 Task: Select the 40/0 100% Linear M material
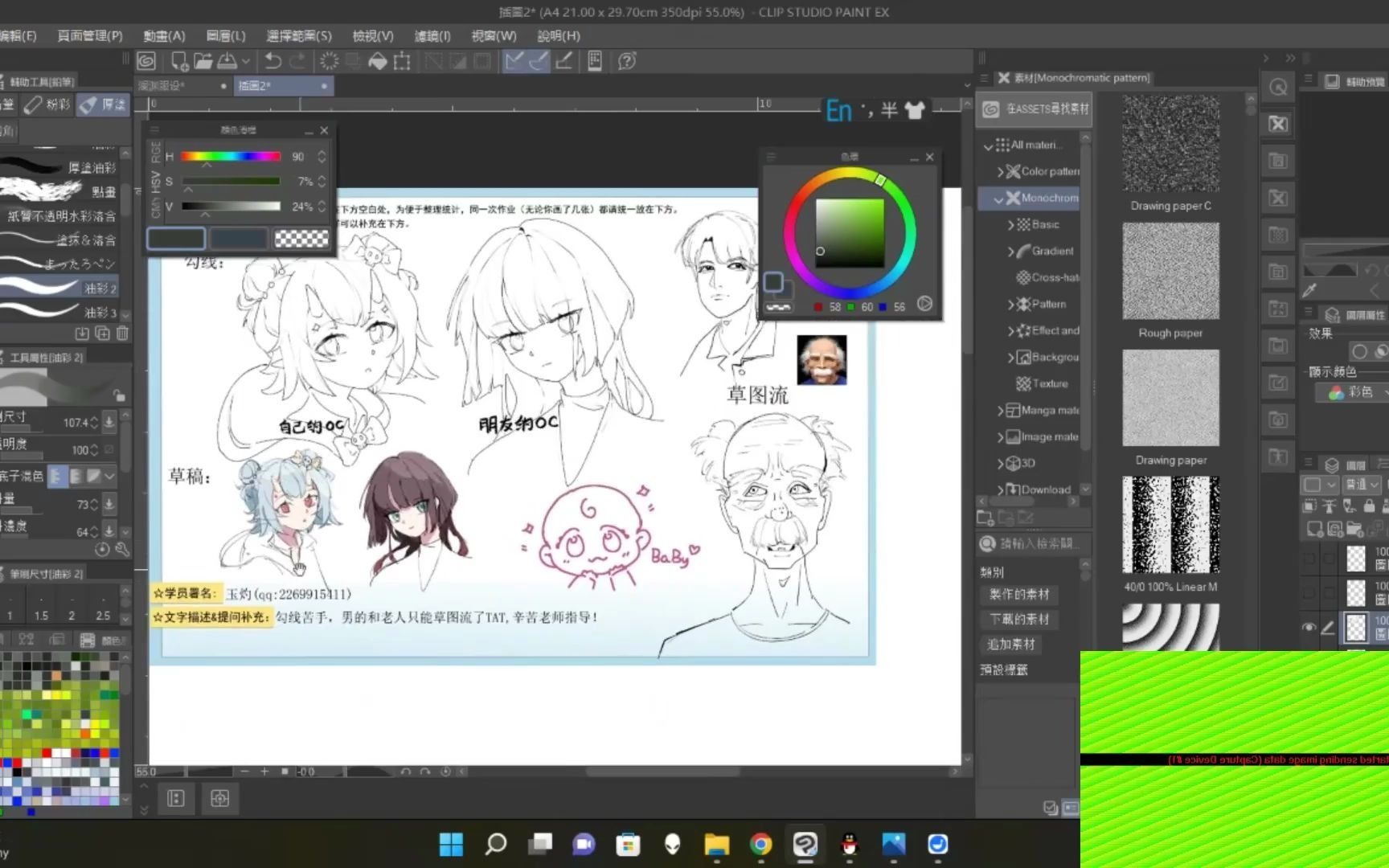click(x=1170, y=525)
